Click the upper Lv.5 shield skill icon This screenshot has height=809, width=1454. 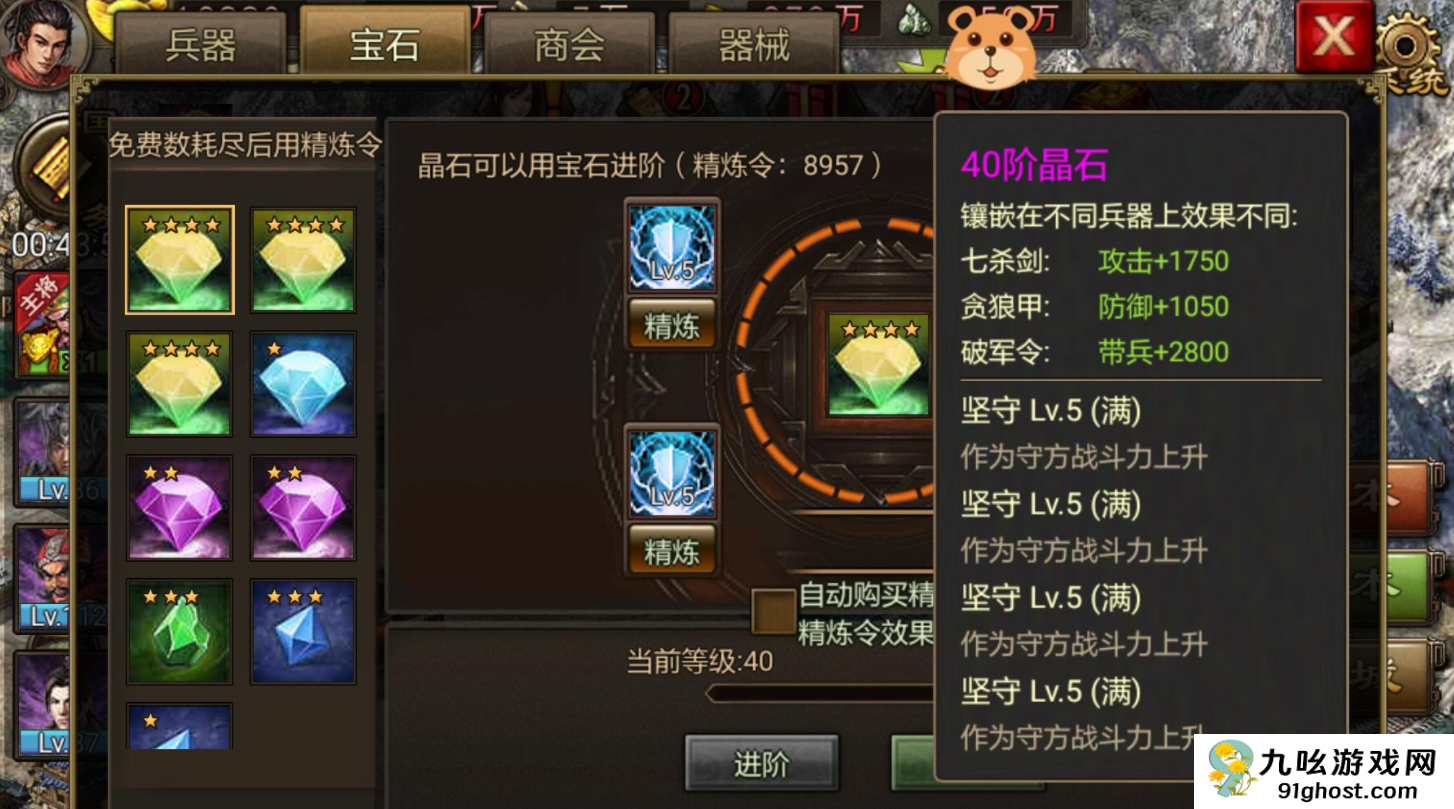[672, 247]
